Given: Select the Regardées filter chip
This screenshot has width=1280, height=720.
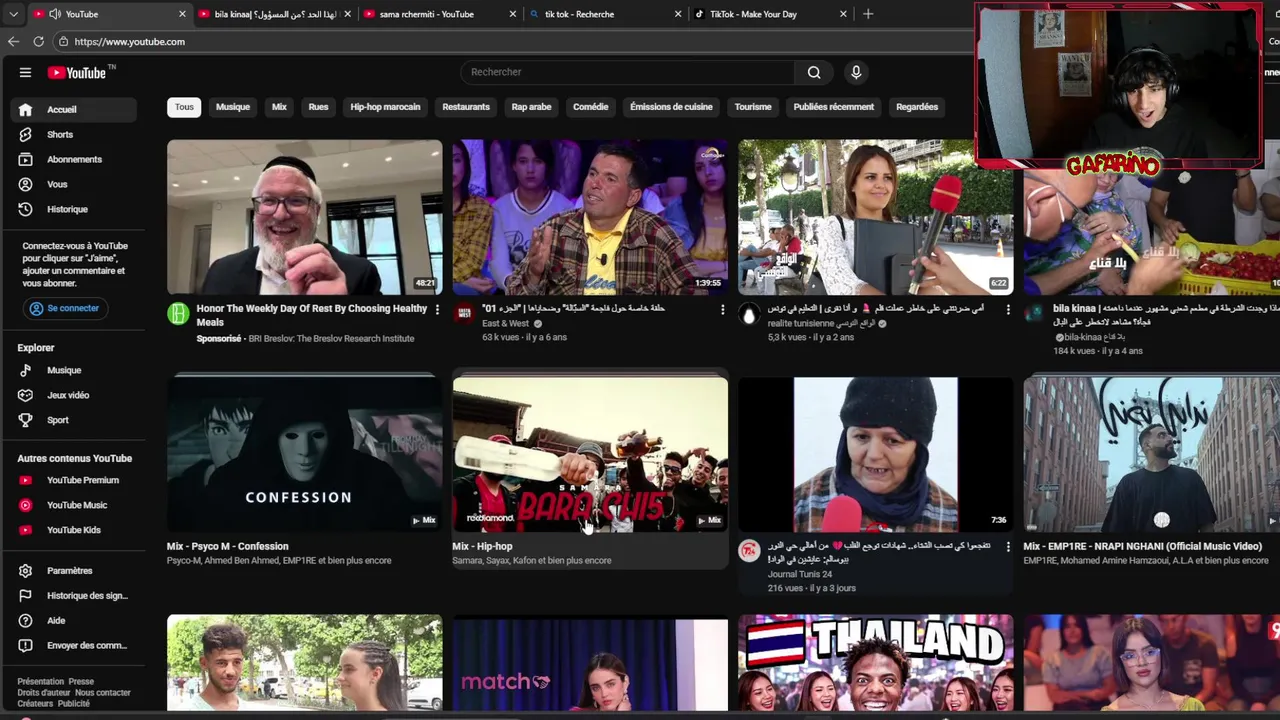Looking at the screenshot, I should [x=917, y=107].
